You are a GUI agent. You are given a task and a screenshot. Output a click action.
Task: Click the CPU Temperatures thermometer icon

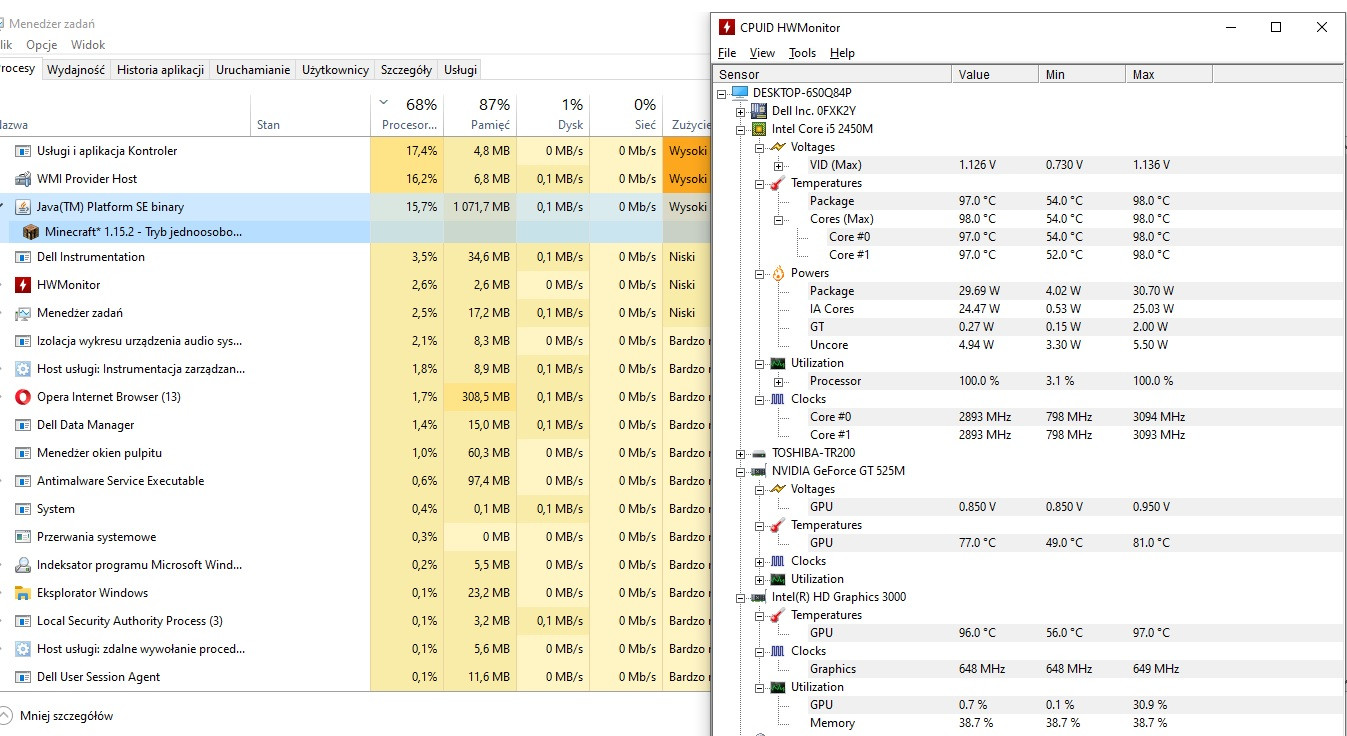tap(778, 183)
